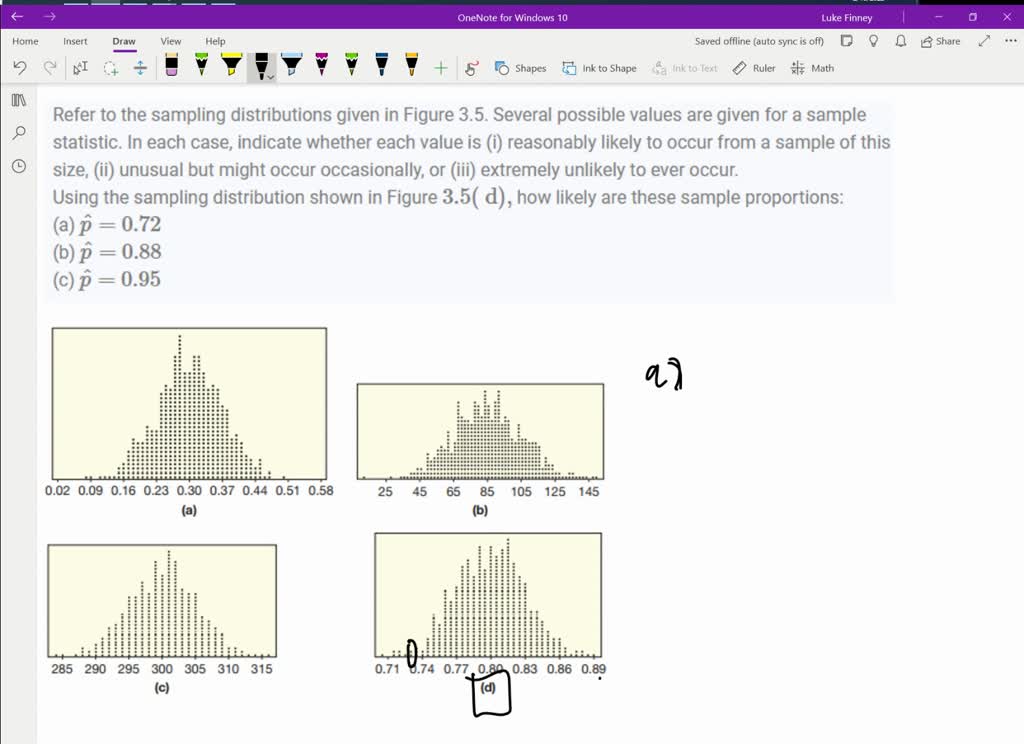Select the Eraser tool
This screenshot has width=1024, height=744.
click(x=172, y=66)
